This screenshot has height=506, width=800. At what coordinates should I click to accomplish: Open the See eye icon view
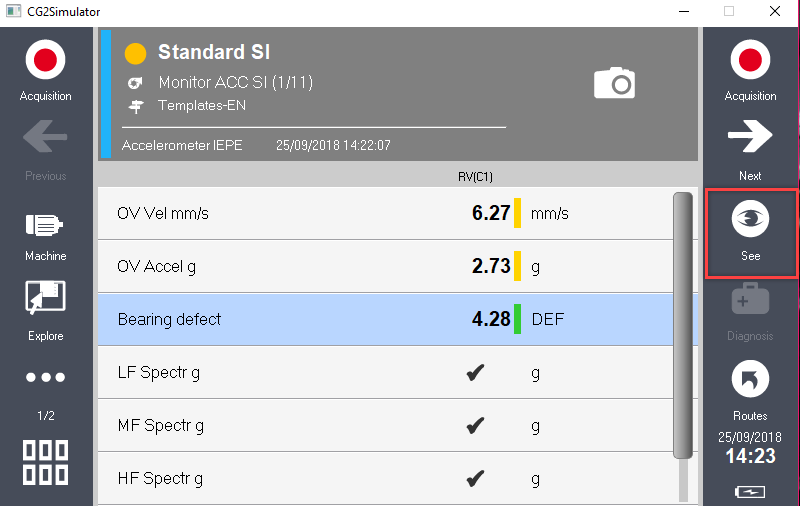750,219
